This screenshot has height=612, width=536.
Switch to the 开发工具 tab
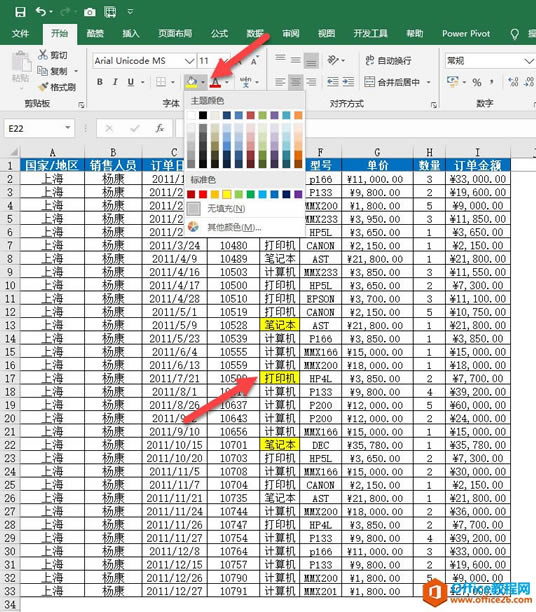pyautogui.click(x=370, y=34)
